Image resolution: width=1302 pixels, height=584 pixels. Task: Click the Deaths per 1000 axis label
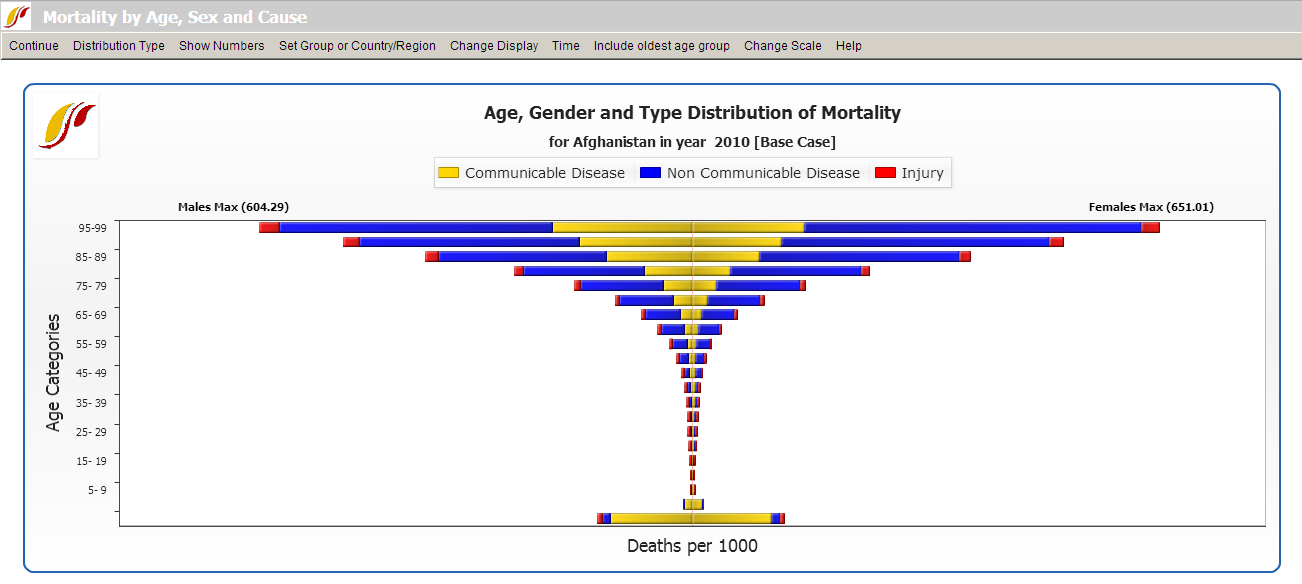[694, 547]
